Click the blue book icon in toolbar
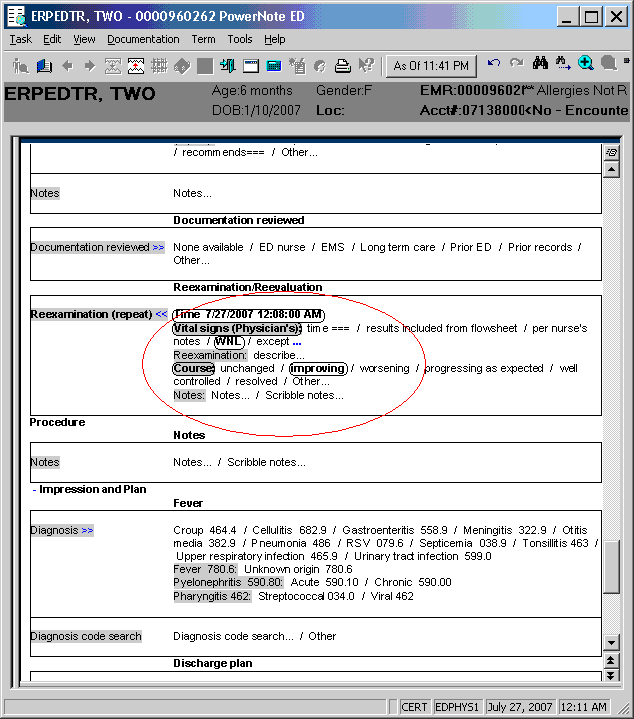Viewport: 634px width, 719px height. 44,66
